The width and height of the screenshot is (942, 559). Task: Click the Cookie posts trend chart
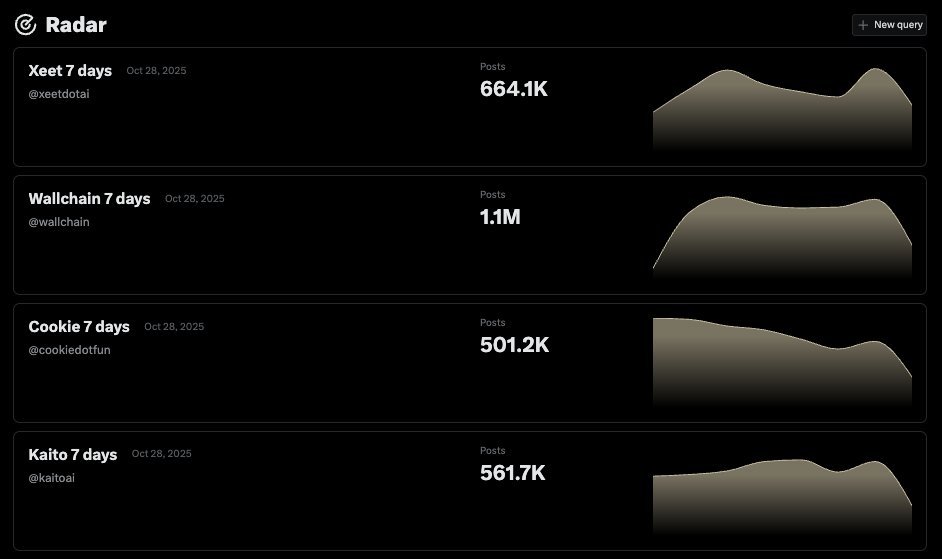click(x=782, y=362)
